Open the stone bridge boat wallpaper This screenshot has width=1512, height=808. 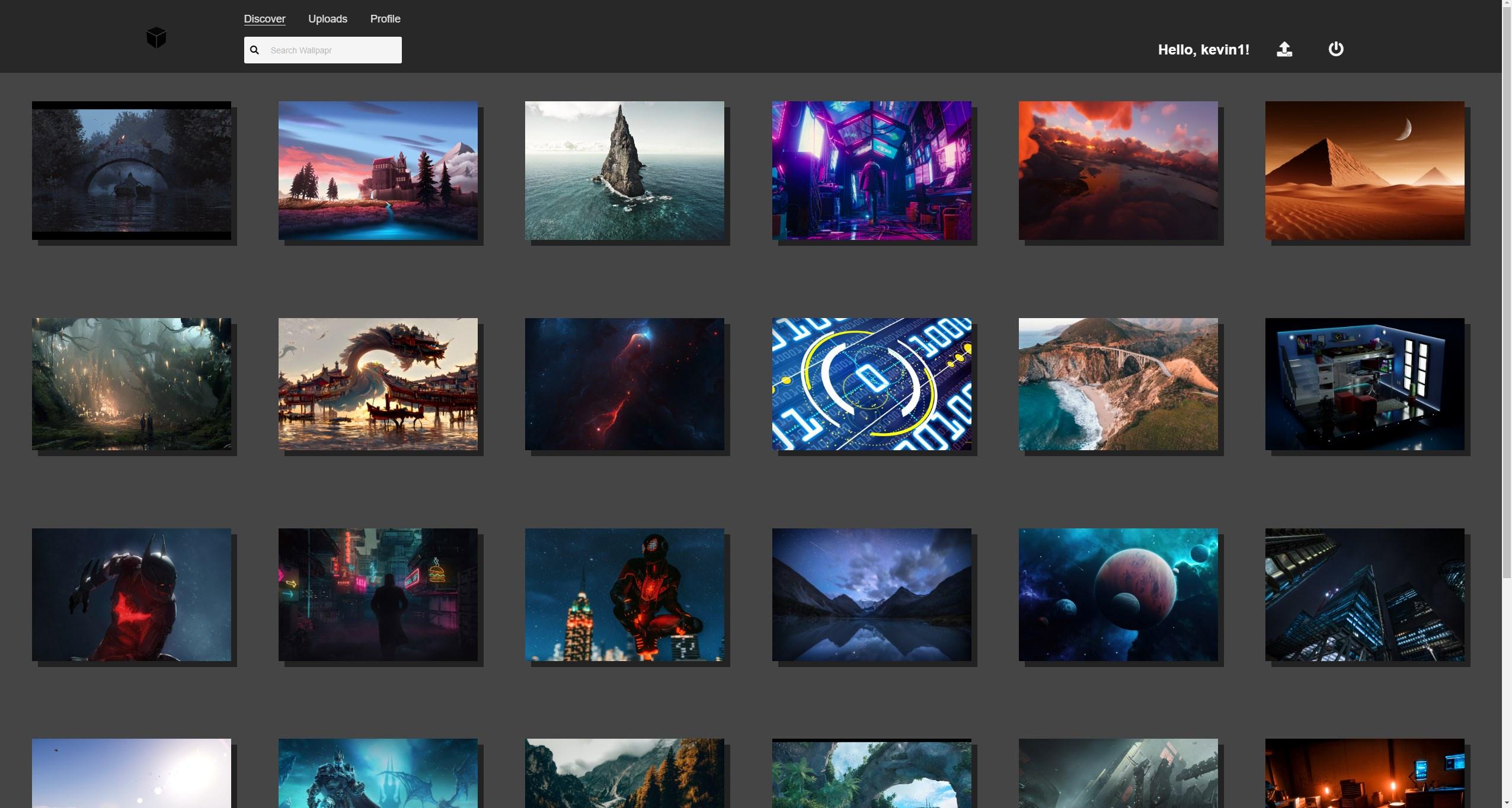tap(131, 171)
